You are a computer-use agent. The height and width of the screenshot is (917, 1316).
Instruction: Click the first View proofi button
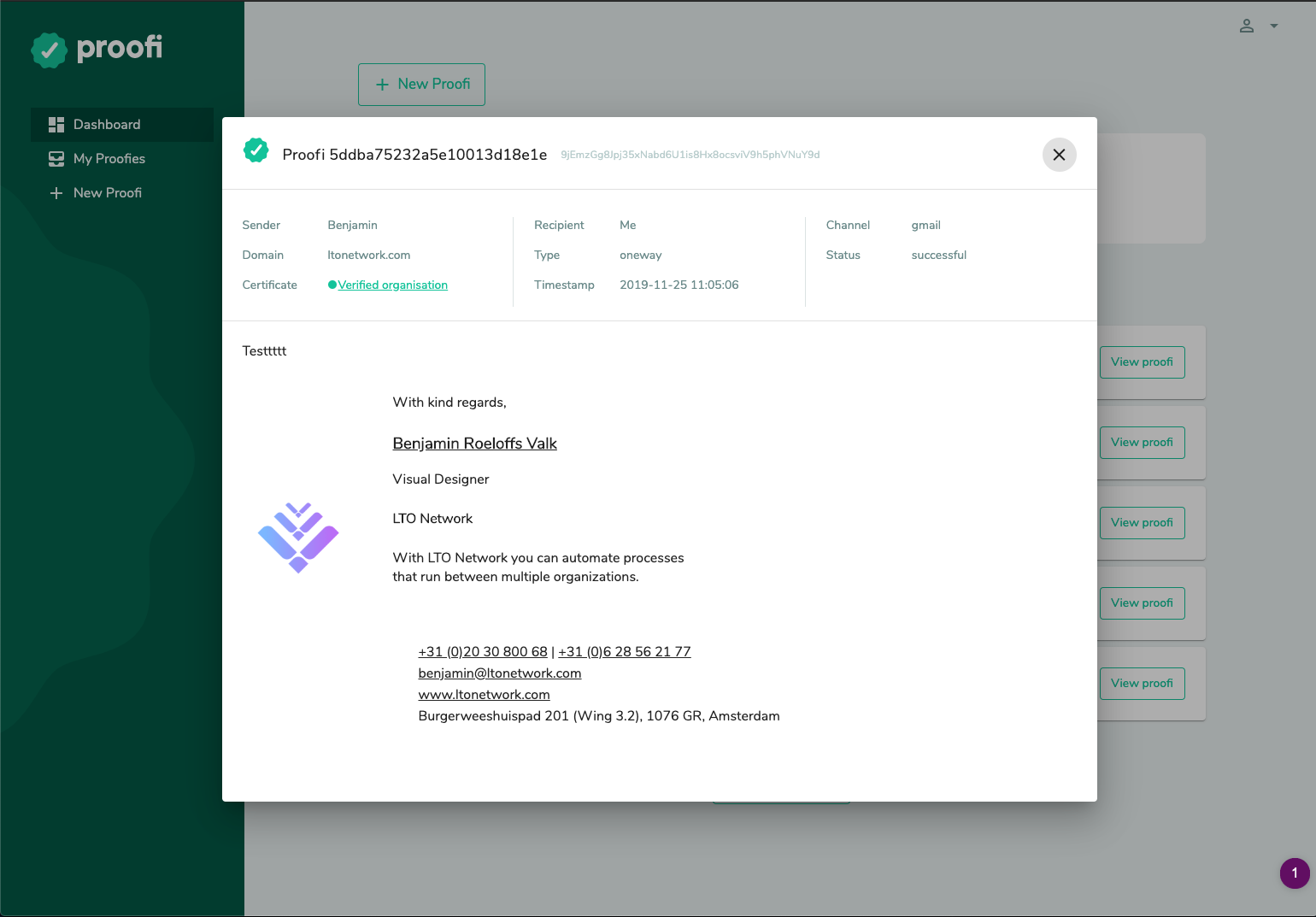pyautogui.click(x=1142, y=362)
